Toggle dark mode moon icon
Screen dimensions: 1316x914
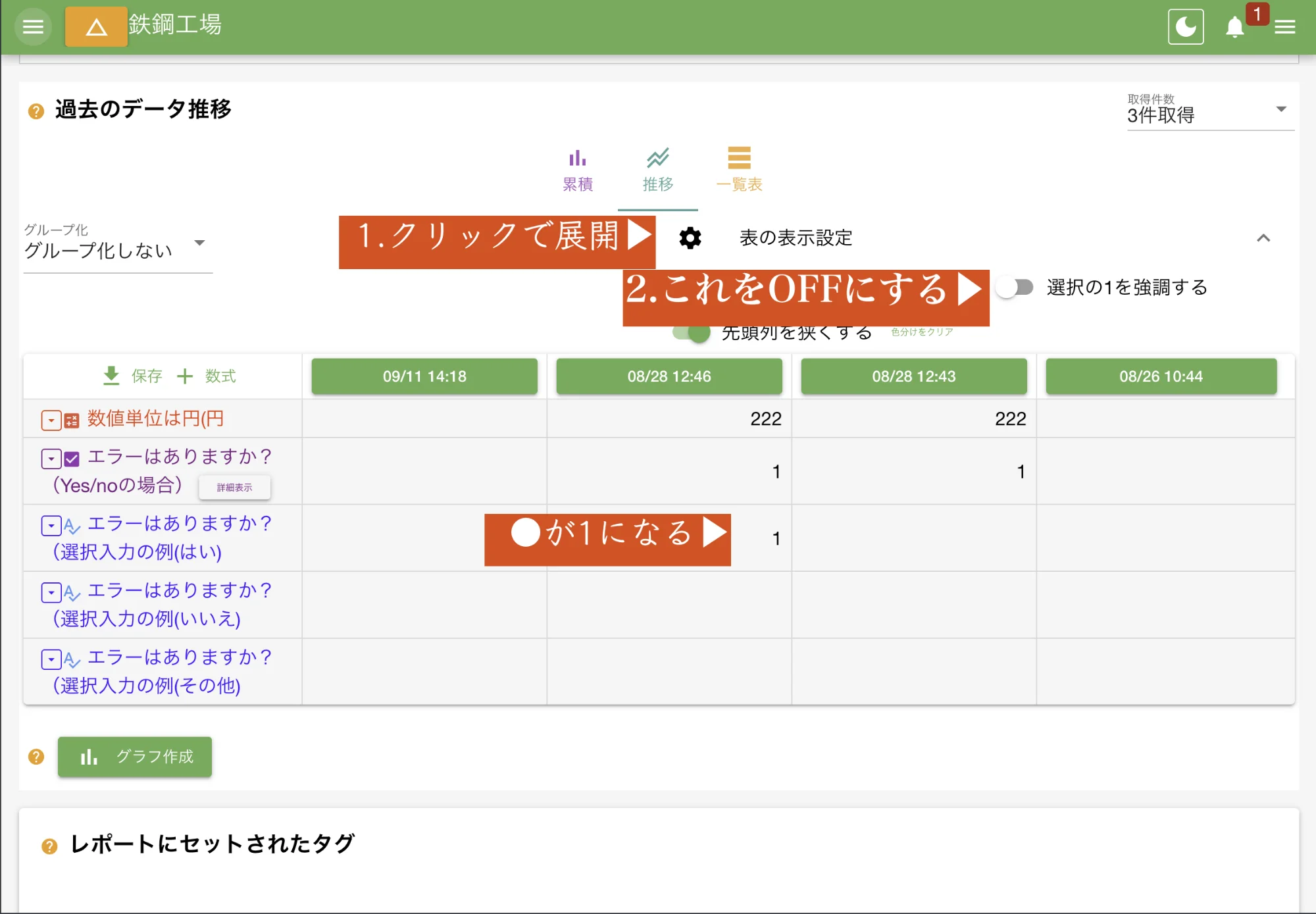(1186, 27)
